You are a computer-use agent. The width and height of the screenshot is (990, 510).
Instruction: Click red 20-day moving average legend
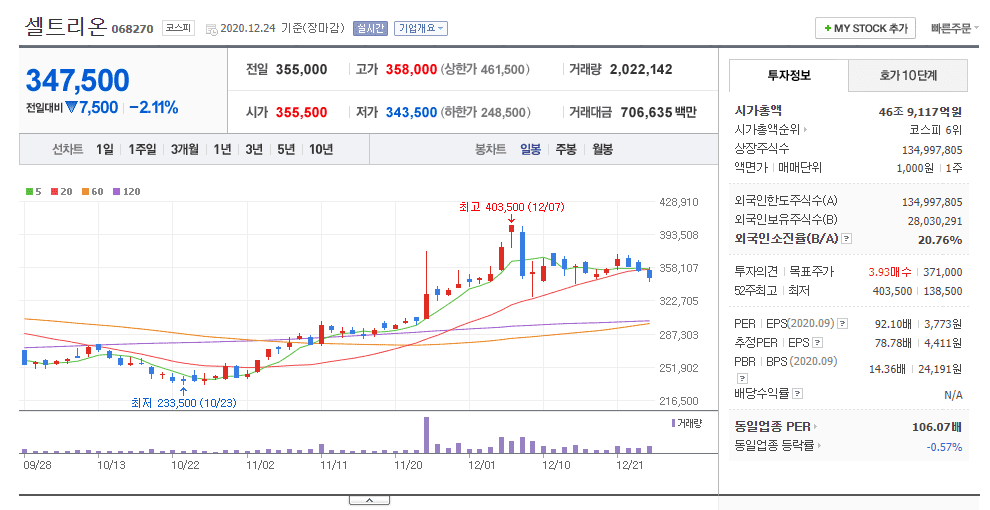click(x=62, y=192)
